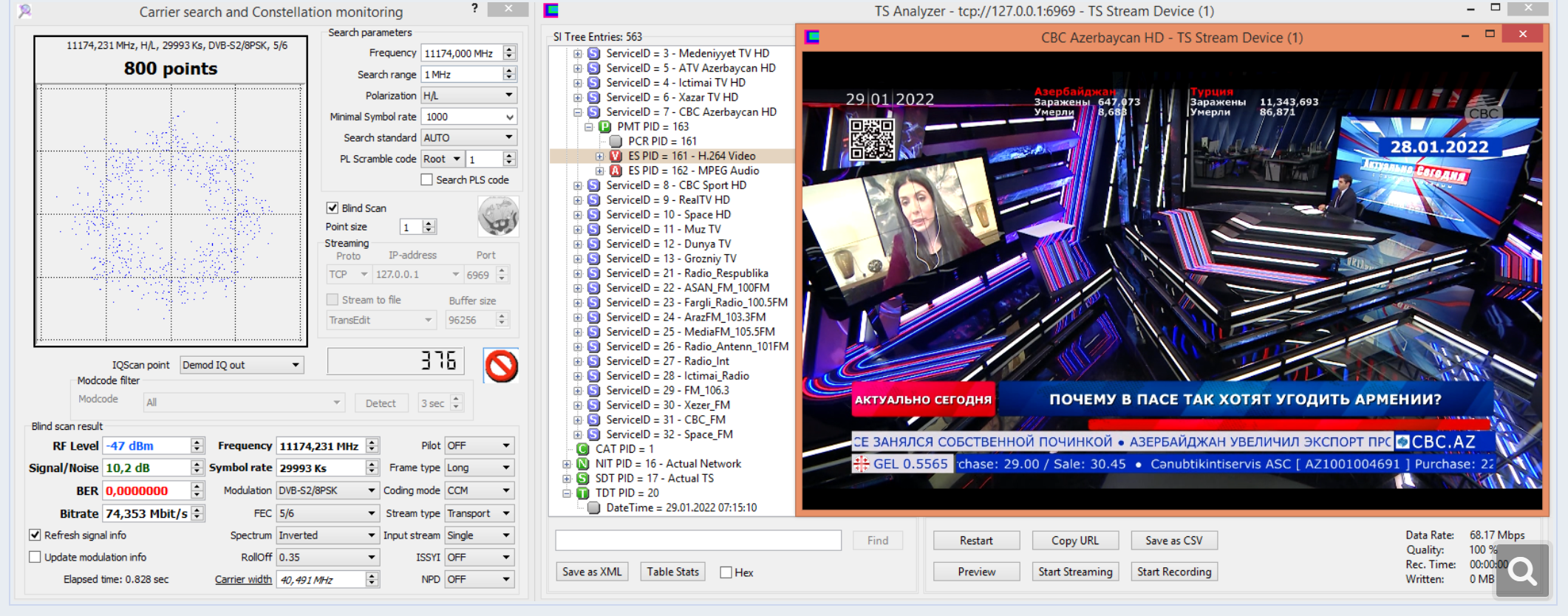Click the Space_FM service icon
Screen dimensions: 1568x616
tap(593, 434)
